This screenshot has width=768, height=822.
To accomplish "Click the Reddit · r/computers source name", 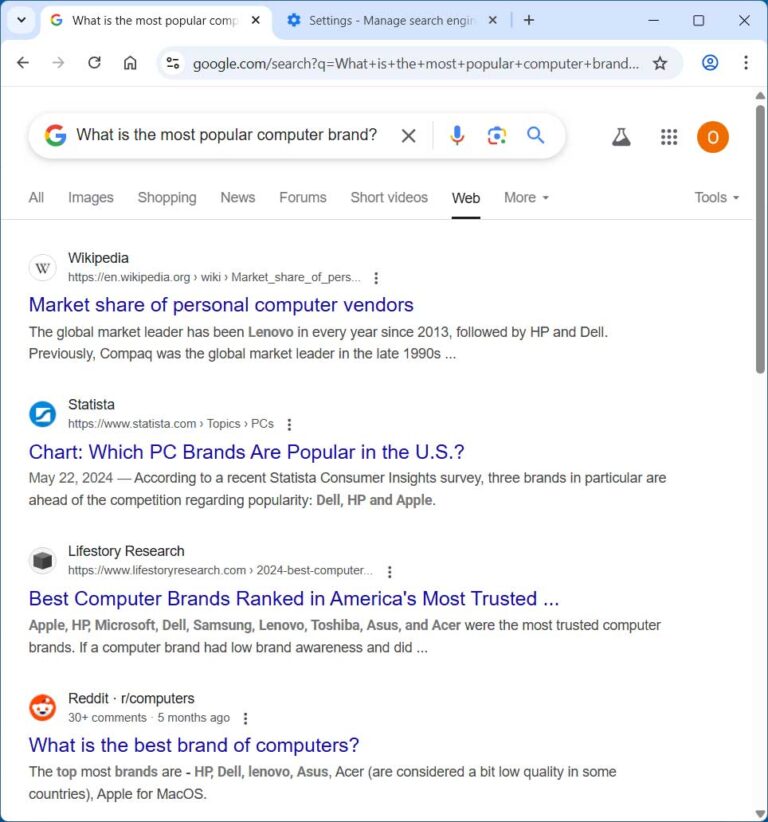I will click(131, 699).
